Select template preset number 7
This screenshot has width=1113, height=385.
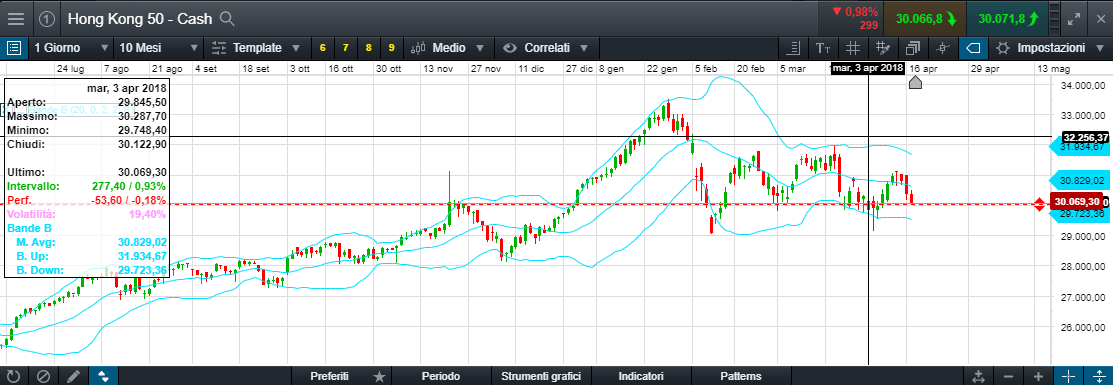coord(346,48)
